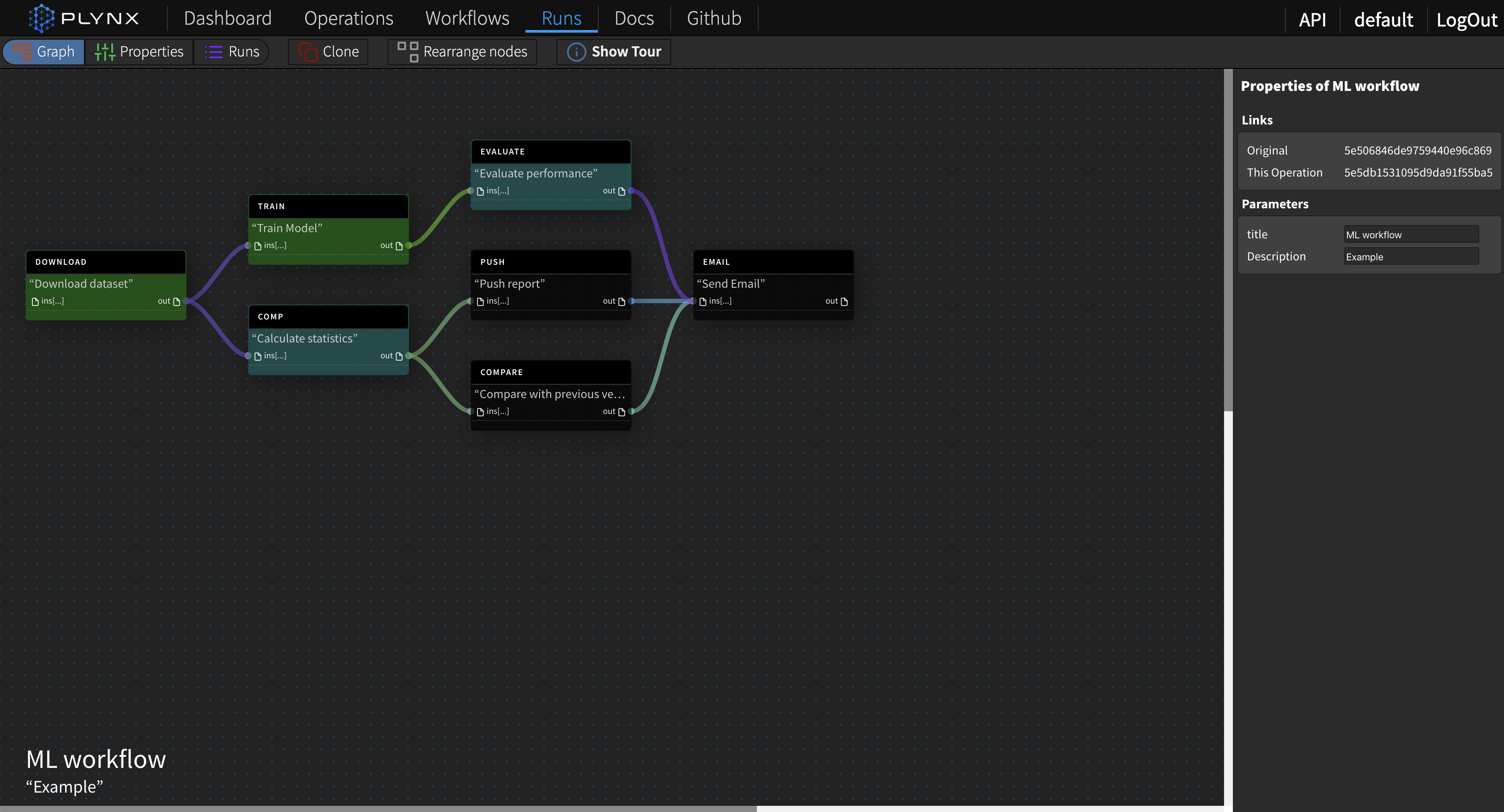Click the output file icon of Download dataset
This screenshot has width=1504, height=812.
click(x=176, y=301)
